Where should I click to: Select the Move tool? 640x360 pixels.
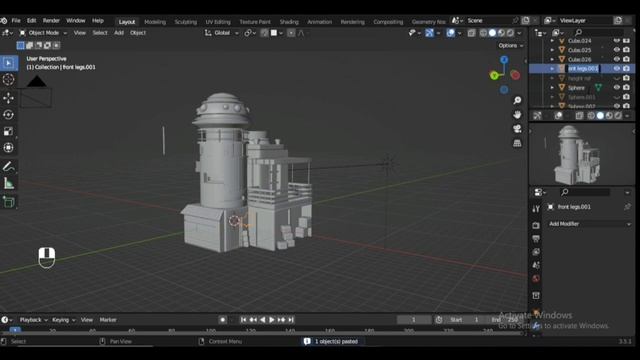(8, 98)
